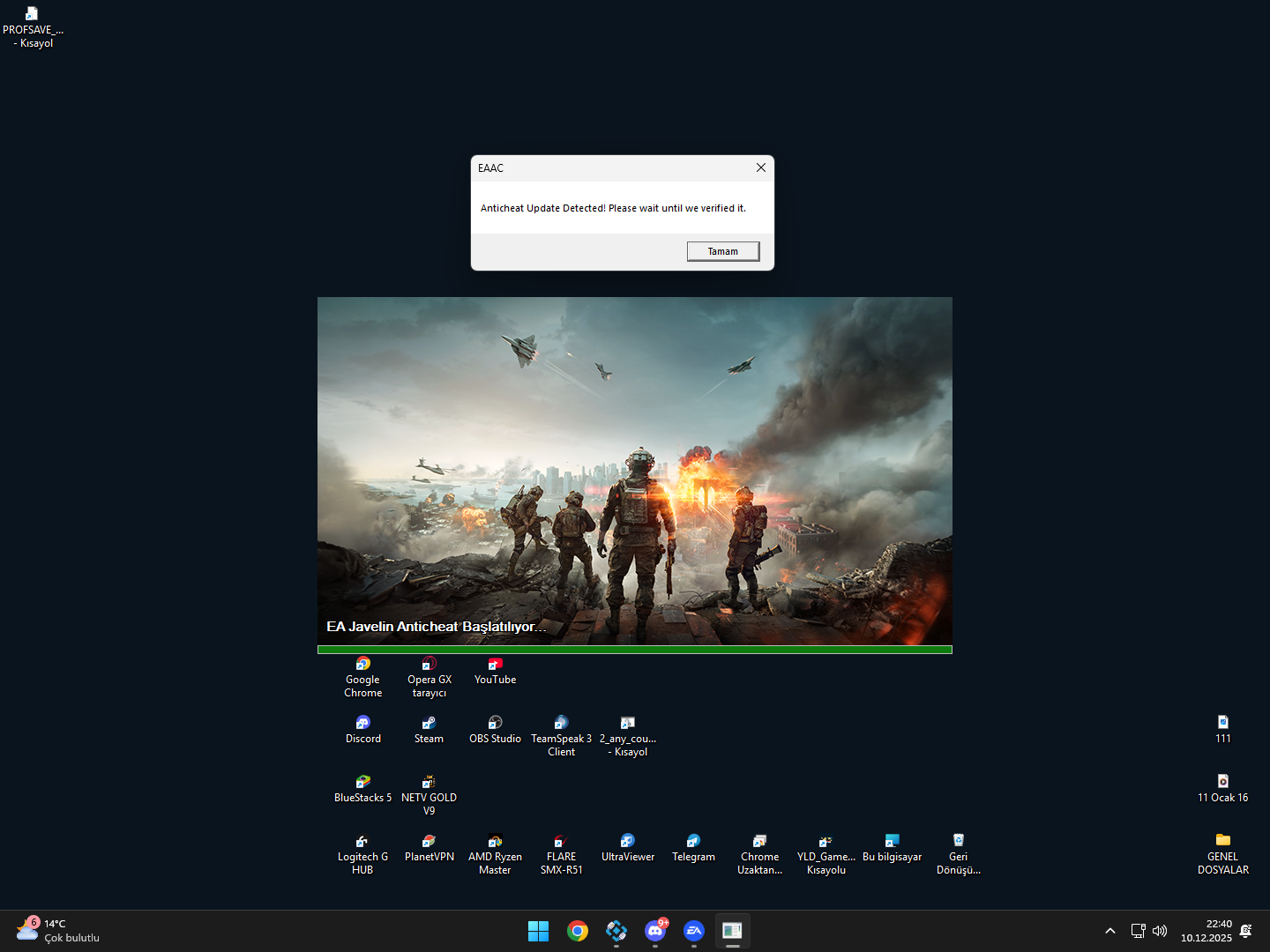This screenshot has width=1270, height=952.
Task: Select the 2_any_cou... Kısayol desktop shortcut
Action: [x=627, y=736]
